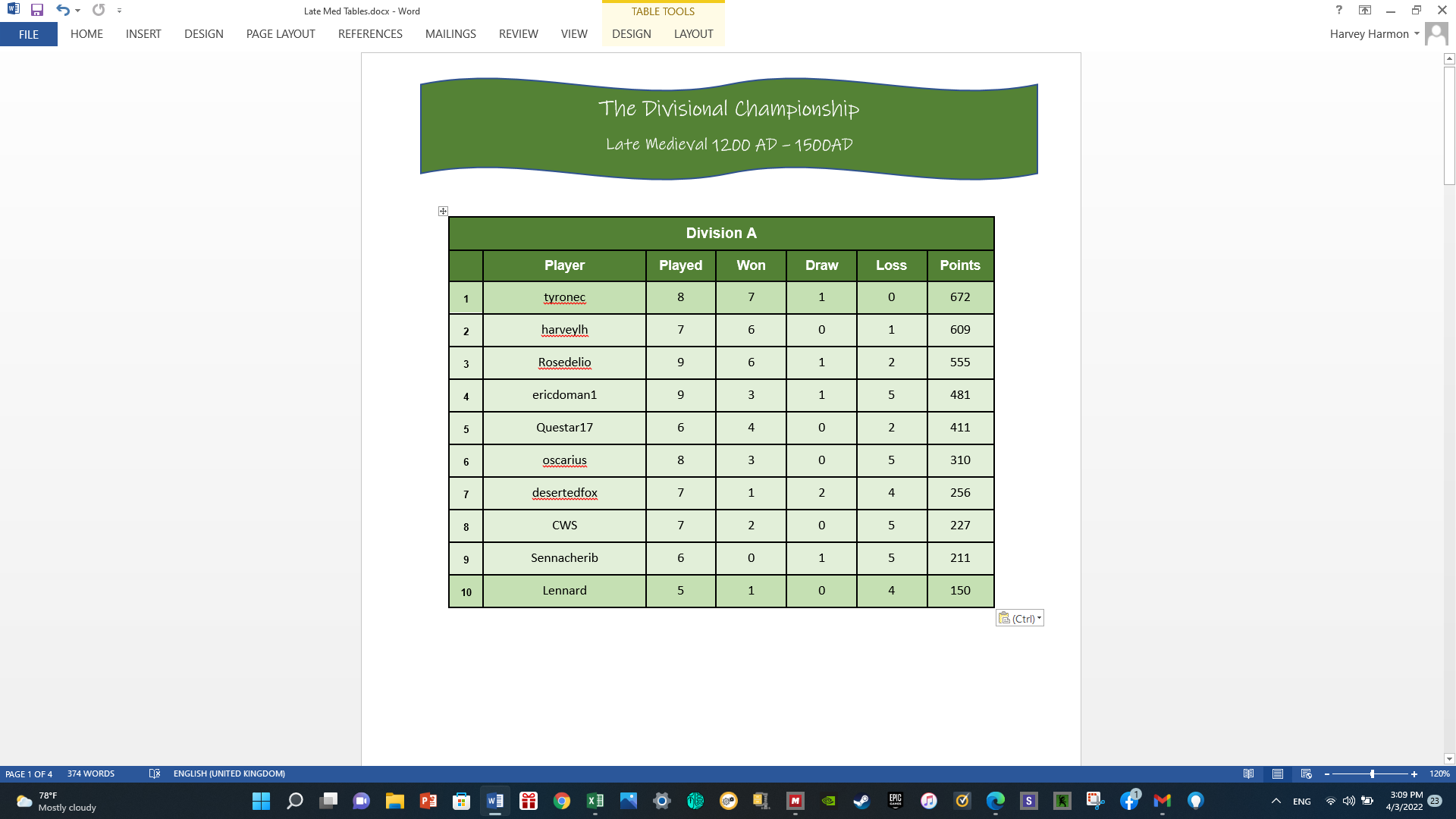Click the Redo/Repeat icon

click(x=99, y=11)
